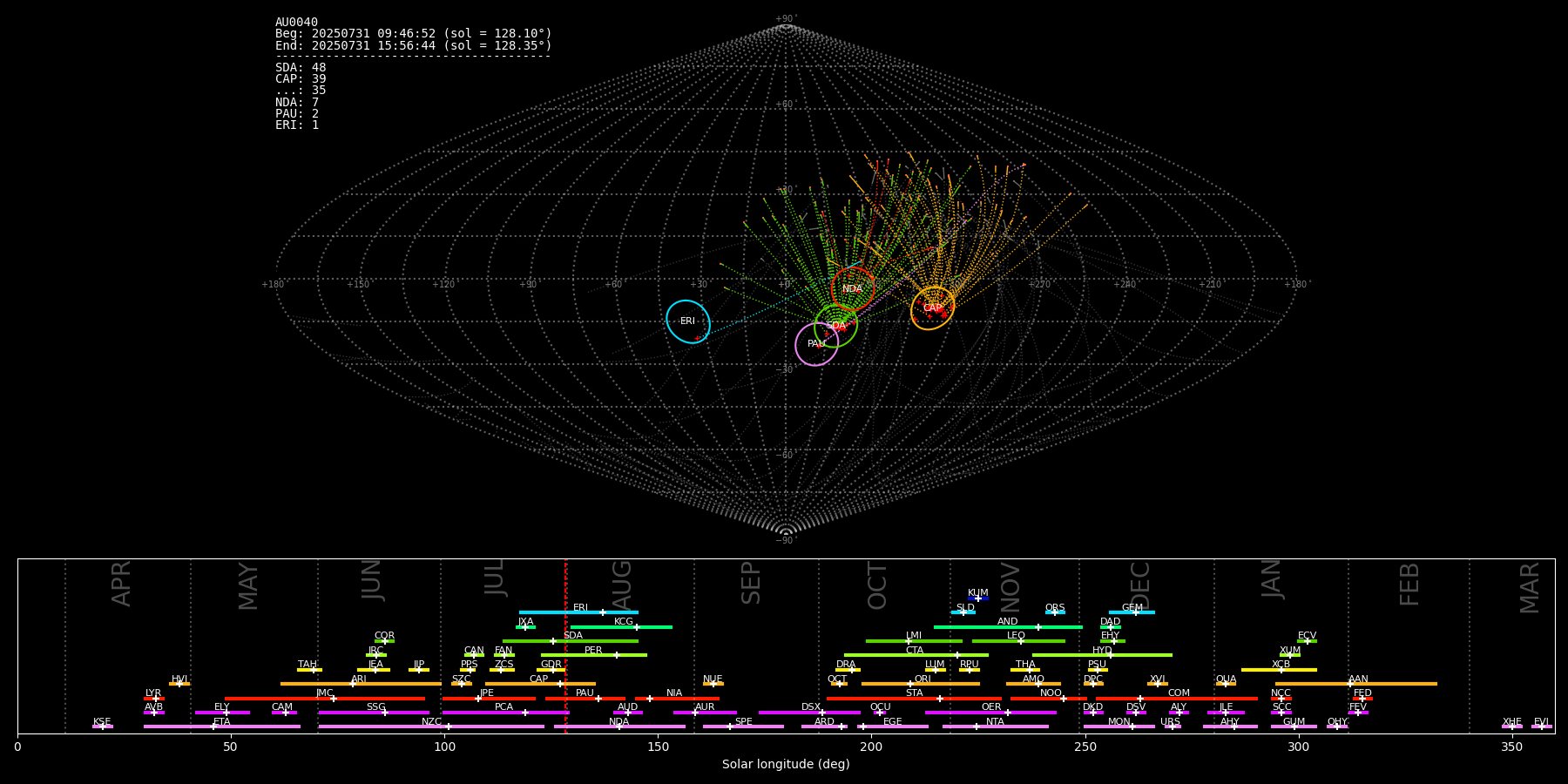Click the DEC month label in timeline
This screenshot has width=1568, height=784.
pyautogui.click(x=1139, y=584)
